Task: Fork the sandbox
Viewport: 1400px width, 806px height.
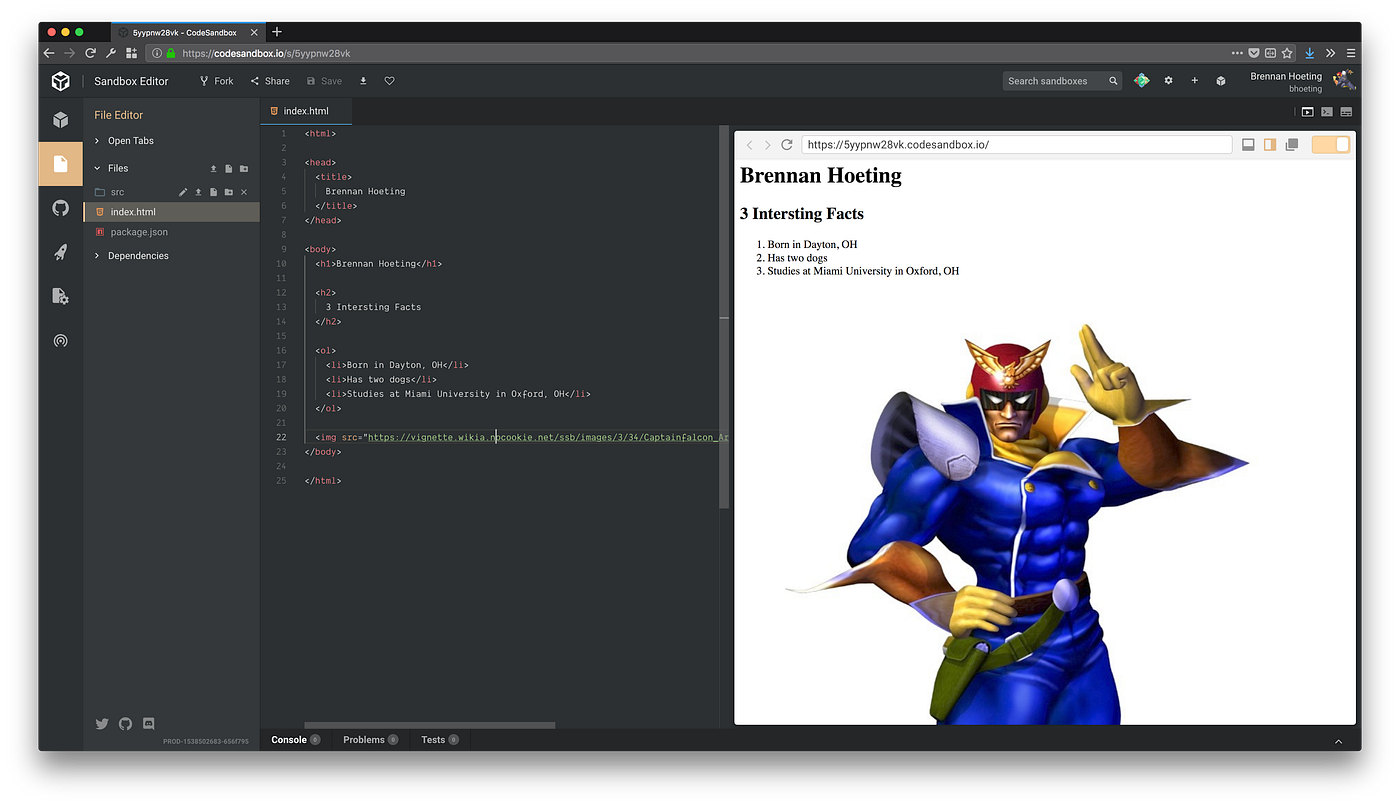Action: [216, 80]
